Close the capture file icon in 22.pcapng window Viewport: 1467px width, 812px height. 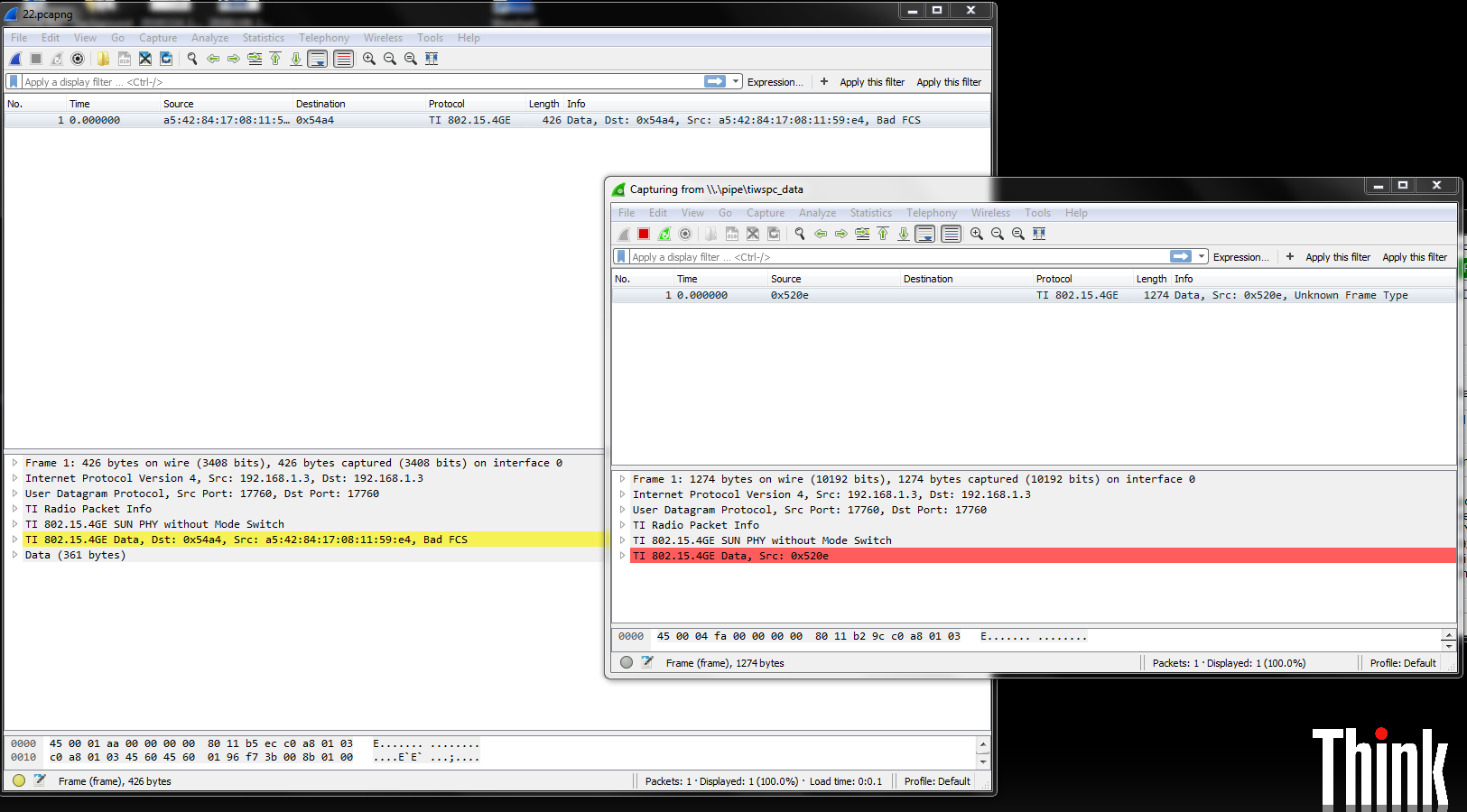145,59
